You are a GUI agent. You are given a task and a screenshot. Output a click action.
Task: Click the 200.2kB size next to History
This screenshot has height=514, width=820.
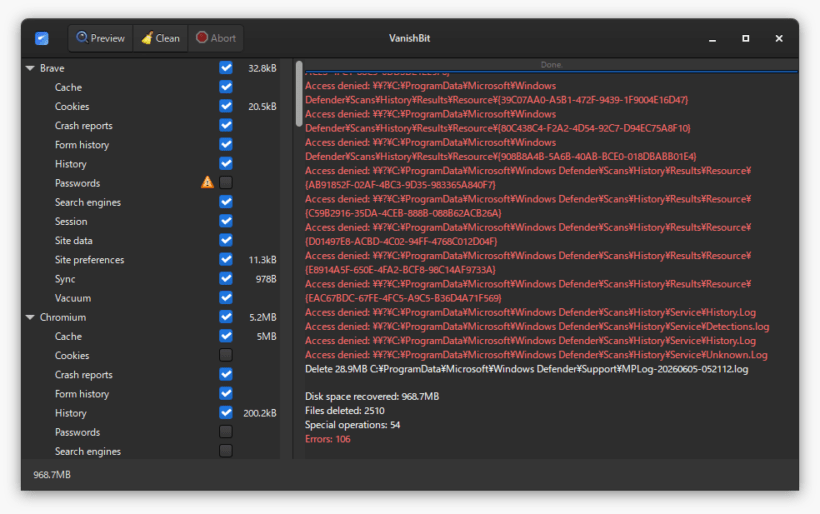tap(260, 413)
